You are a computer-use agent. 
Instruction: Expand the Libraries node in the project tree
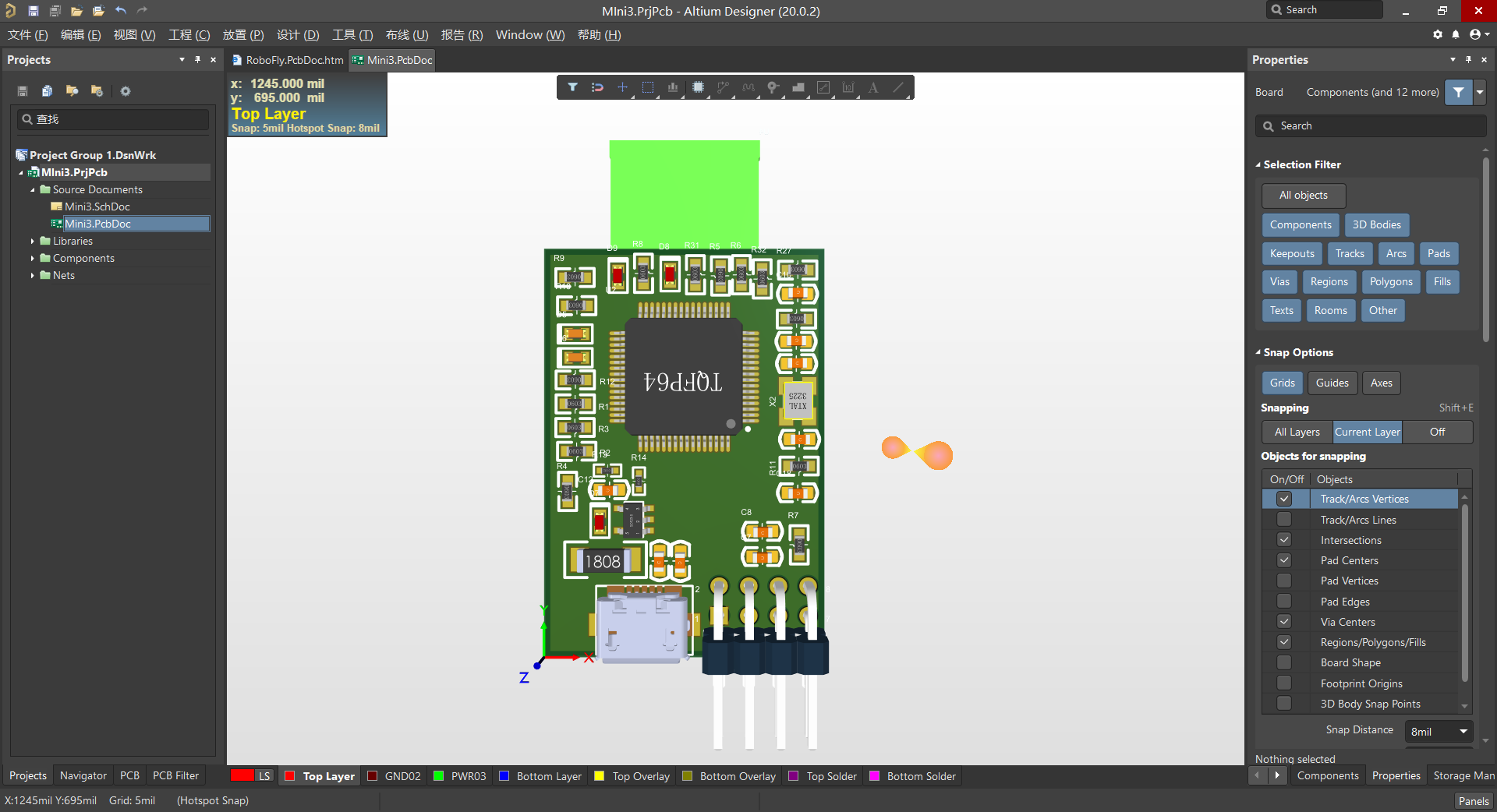click(33, 241)
